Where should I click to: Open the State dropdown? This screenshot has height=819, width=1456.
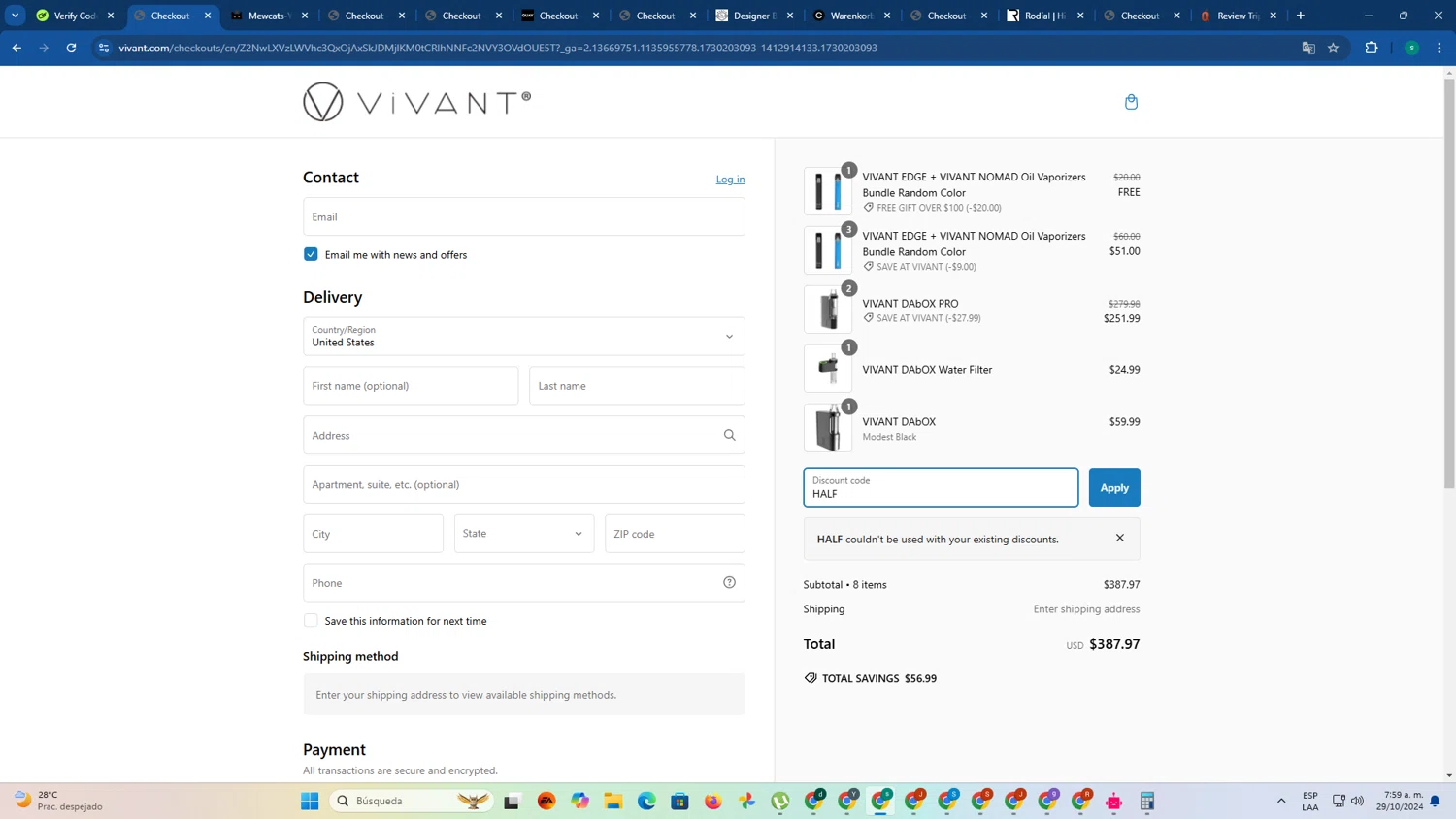(x=524, y=534)
